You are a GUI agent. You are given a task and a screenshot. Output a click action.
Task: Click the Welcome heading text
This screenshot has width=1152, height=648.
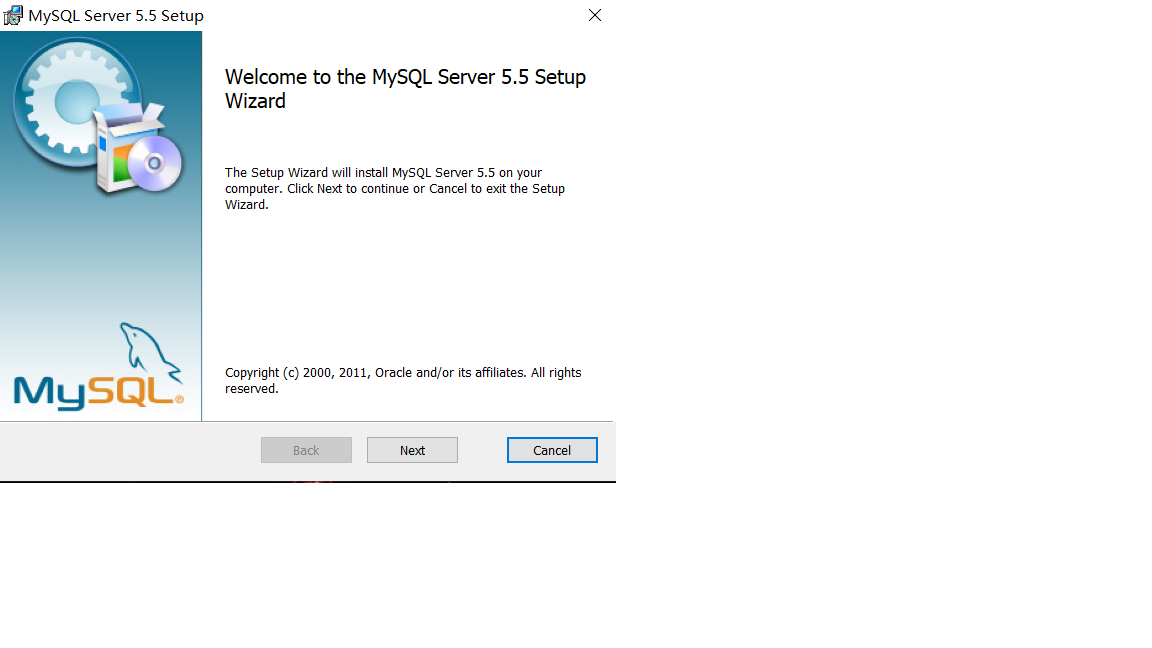click(x=405, y=88)
